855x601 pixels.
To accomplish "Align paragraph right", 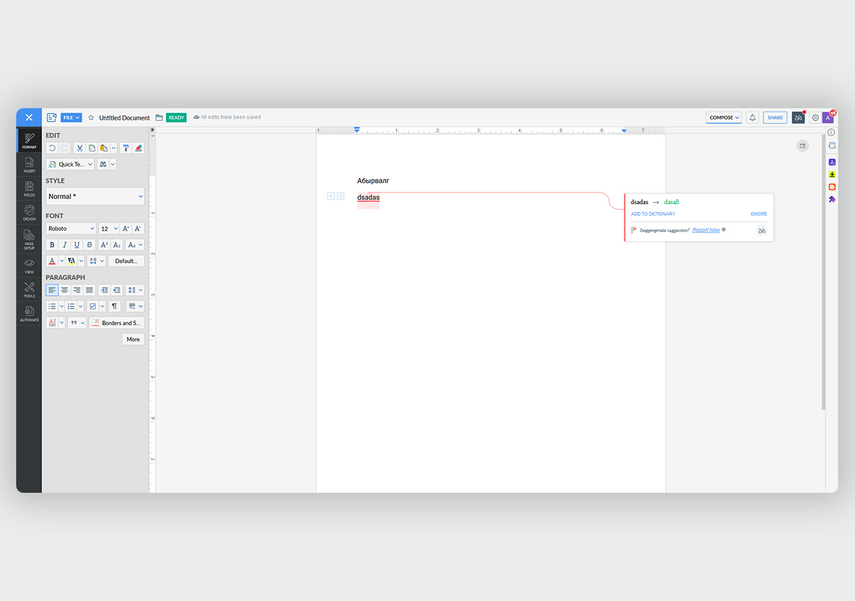I will click(77, 290).
